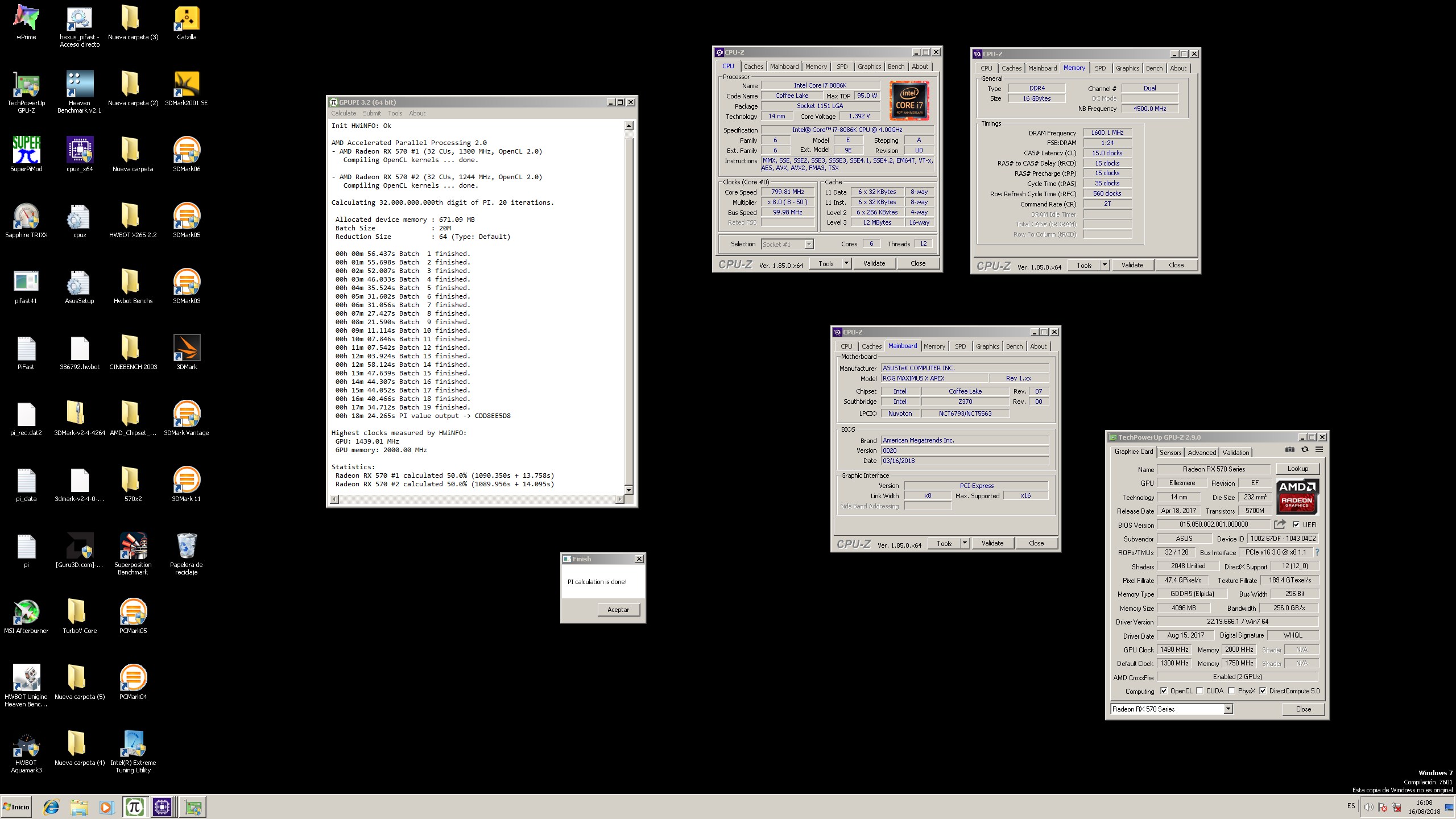Select the 3DMark06 desktop icon

187,155
